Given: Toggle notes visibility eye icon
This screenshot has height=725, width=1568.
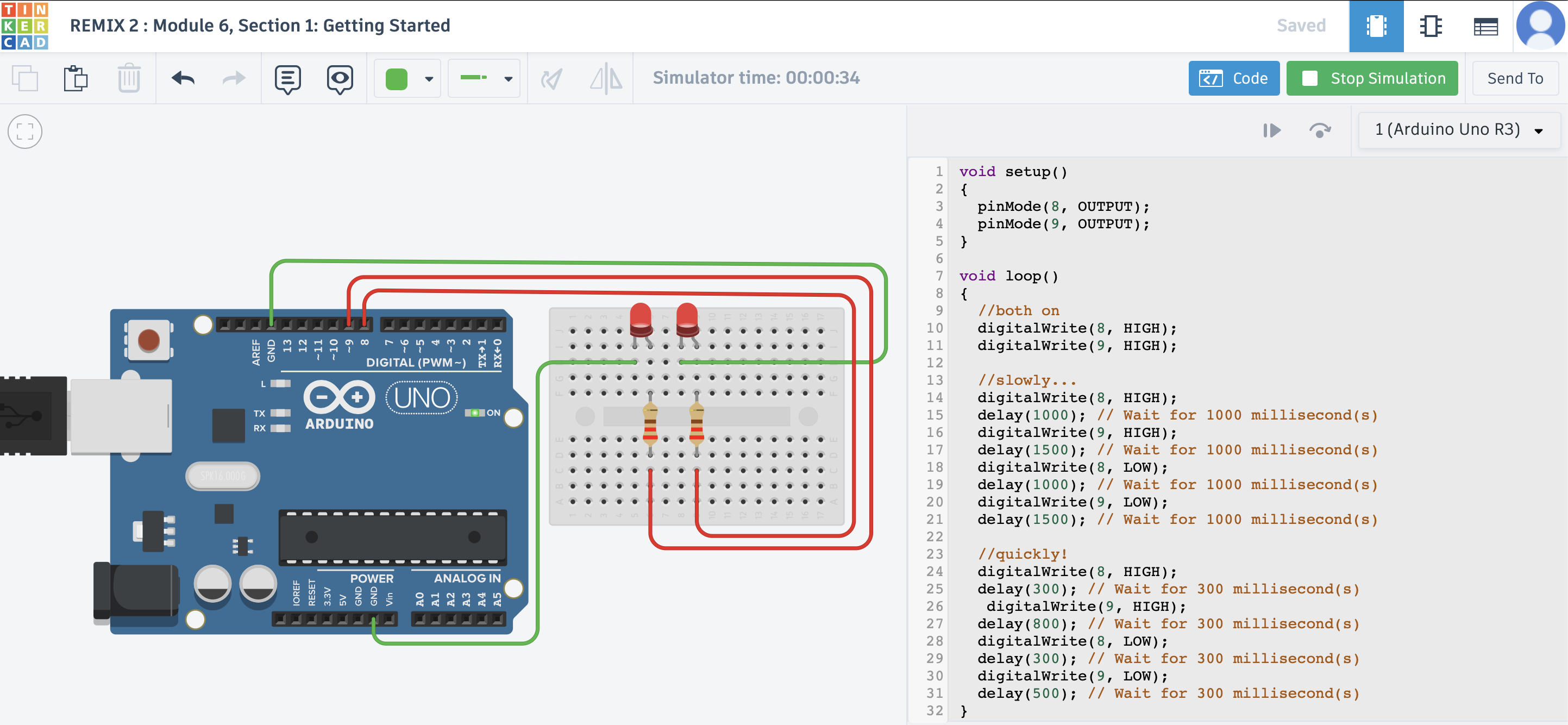Looking at the screenshot, I should coord(340,78).
